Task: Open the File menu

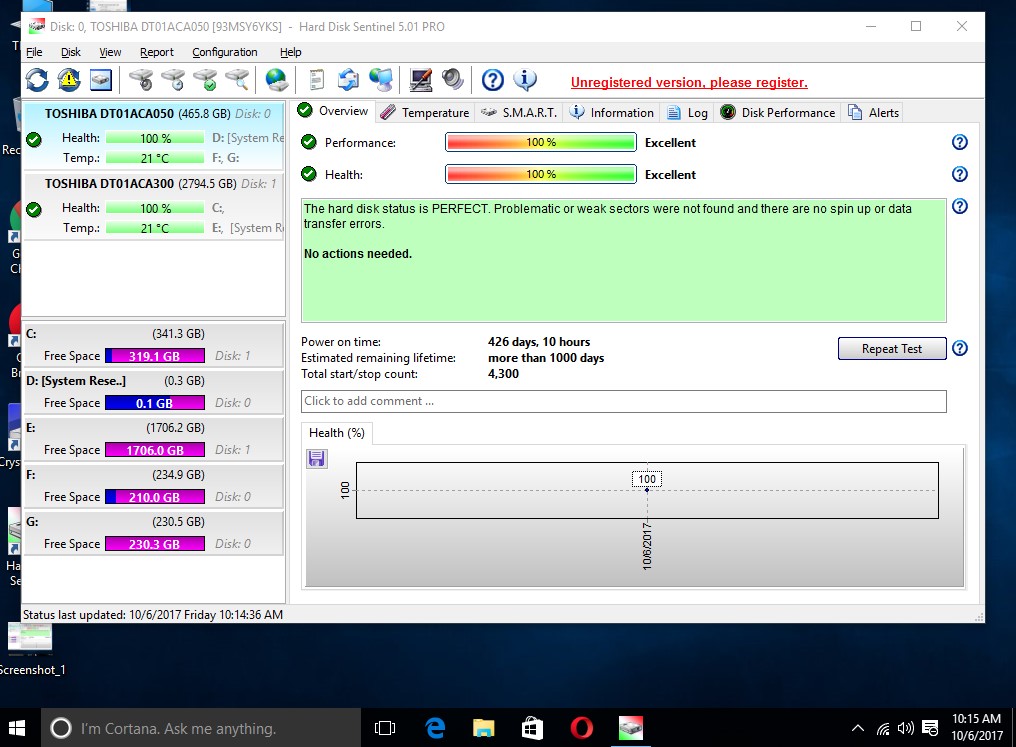Action: [x=34, y=52]
